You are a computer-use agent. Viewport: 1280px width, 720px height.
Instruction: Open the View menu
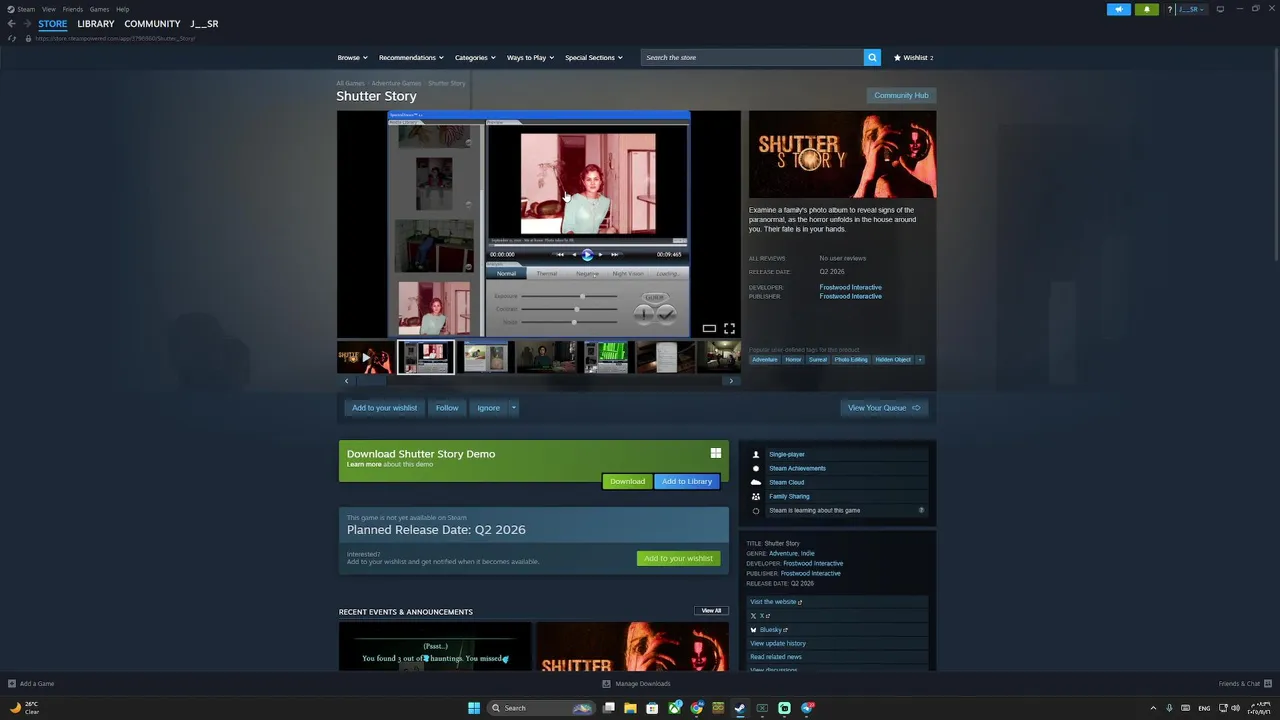click(x=48, y=9)
